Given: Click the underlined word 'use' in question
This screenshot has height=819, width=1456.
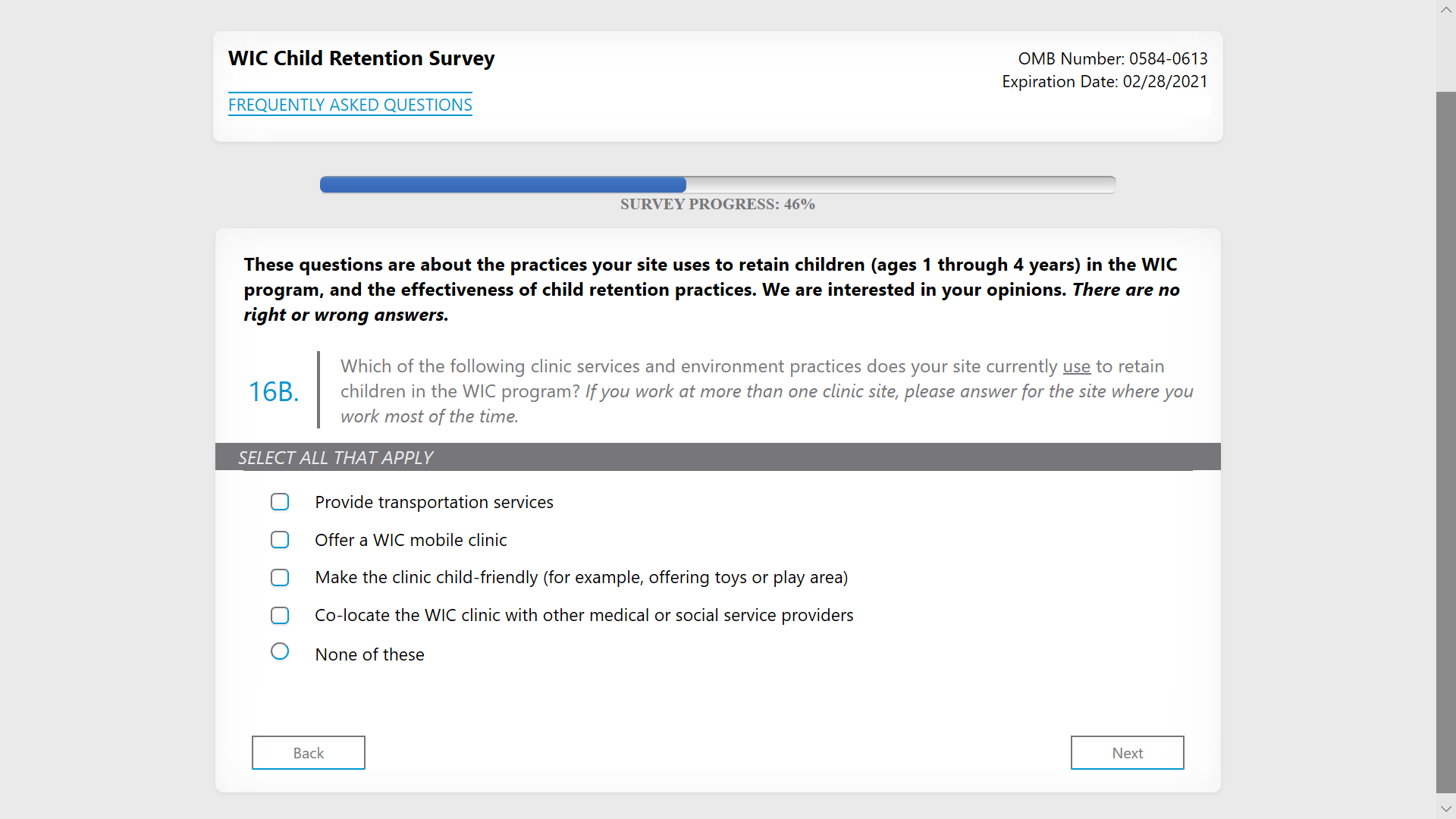Looking at the screenshot, I should point(1076,366).
